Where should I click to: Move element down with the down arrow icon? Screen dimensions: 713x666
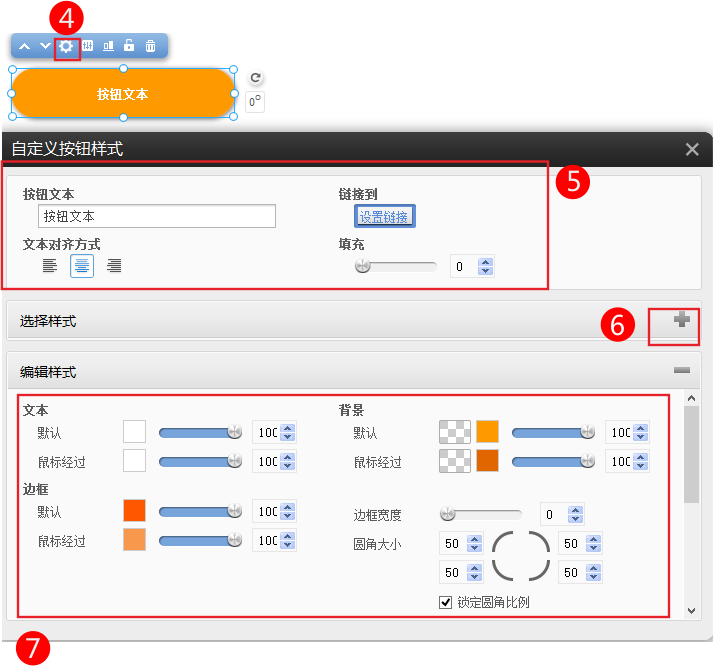(x=45, y=46)
